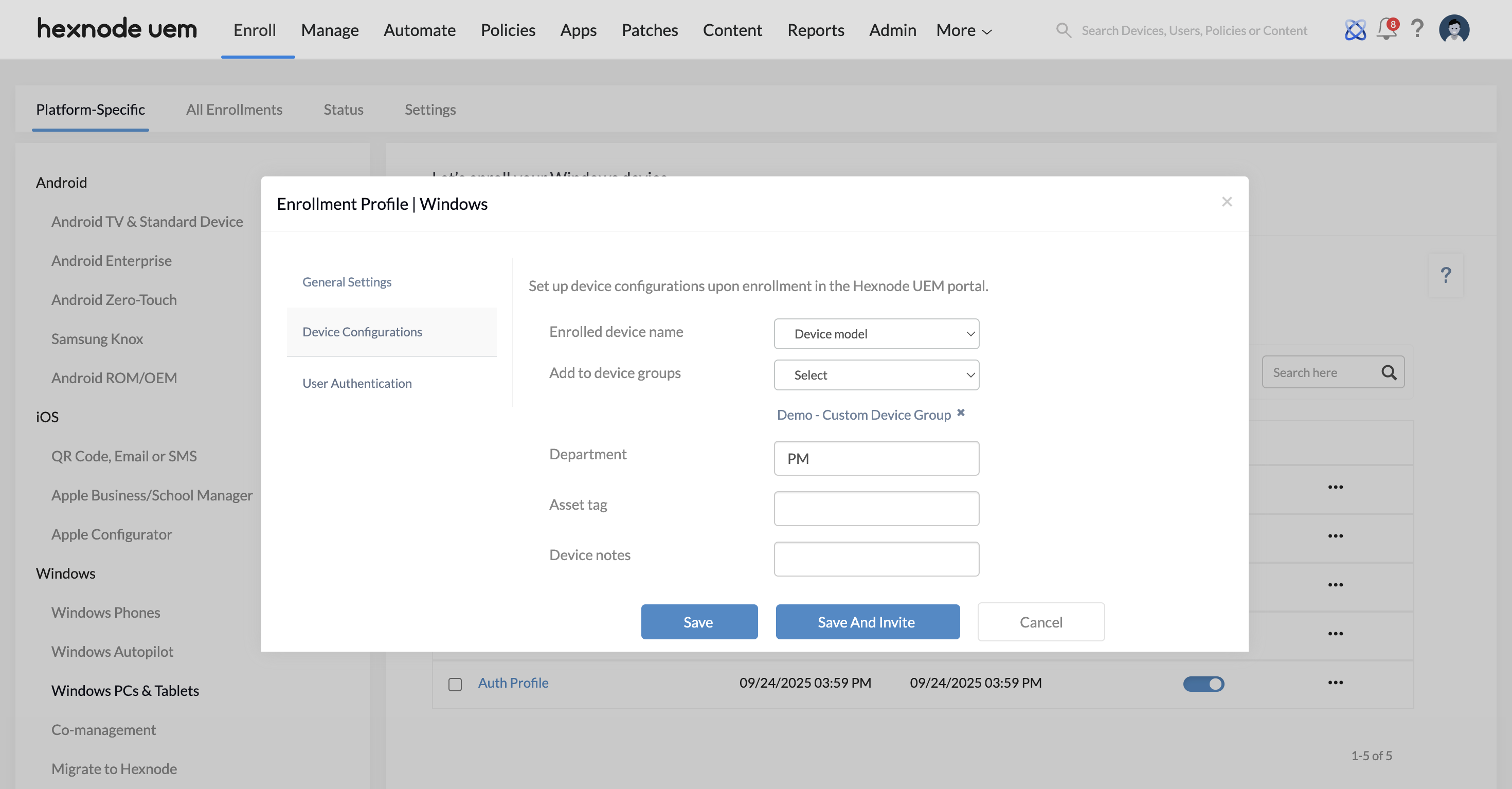Toggle the Auth Profile enable switch
1512x789 pixels.
1203,684
